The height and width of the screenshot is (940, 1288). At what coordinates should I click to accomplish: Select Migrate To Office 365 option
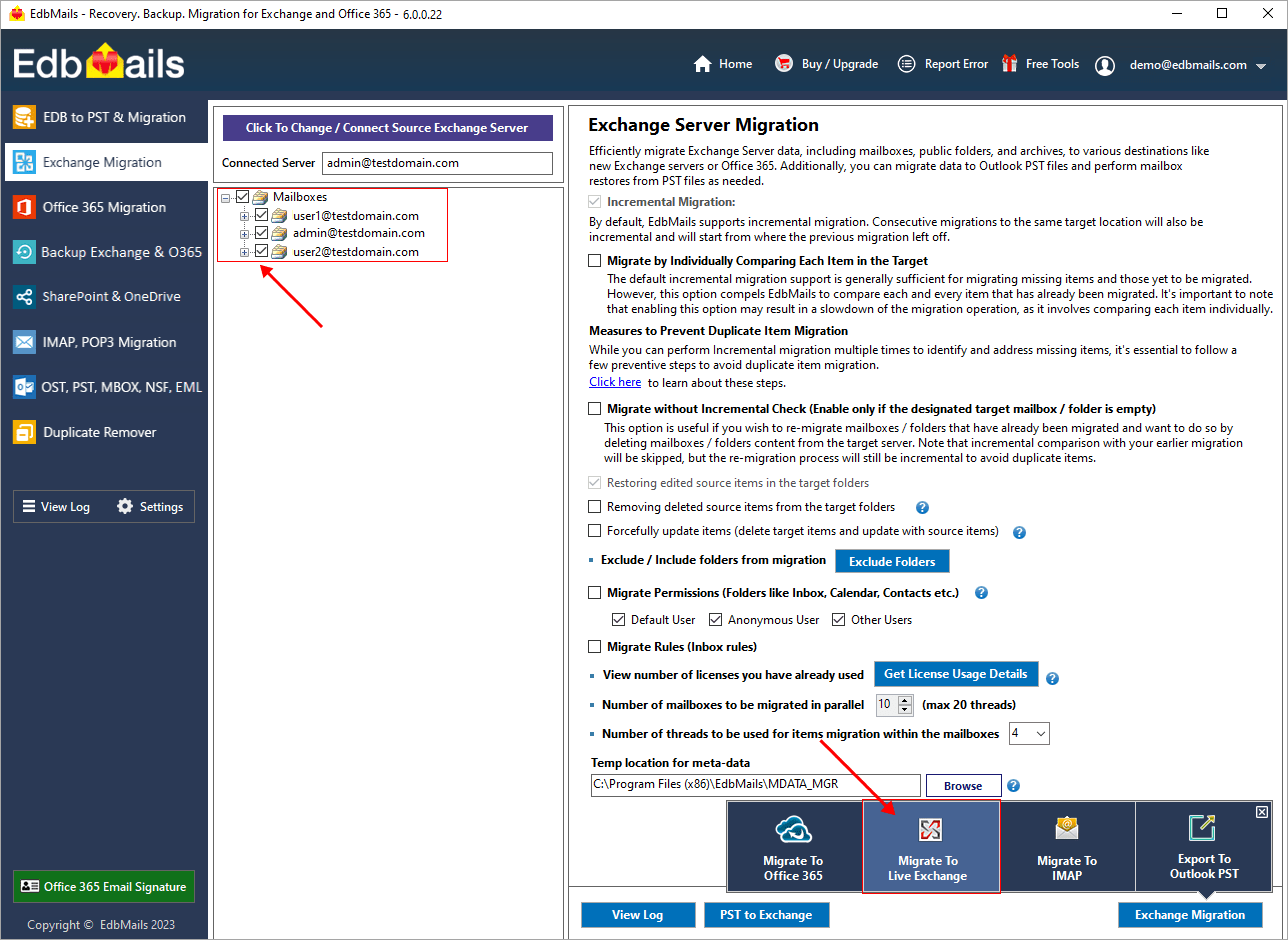pyautogui.click(x=793, y=846)
